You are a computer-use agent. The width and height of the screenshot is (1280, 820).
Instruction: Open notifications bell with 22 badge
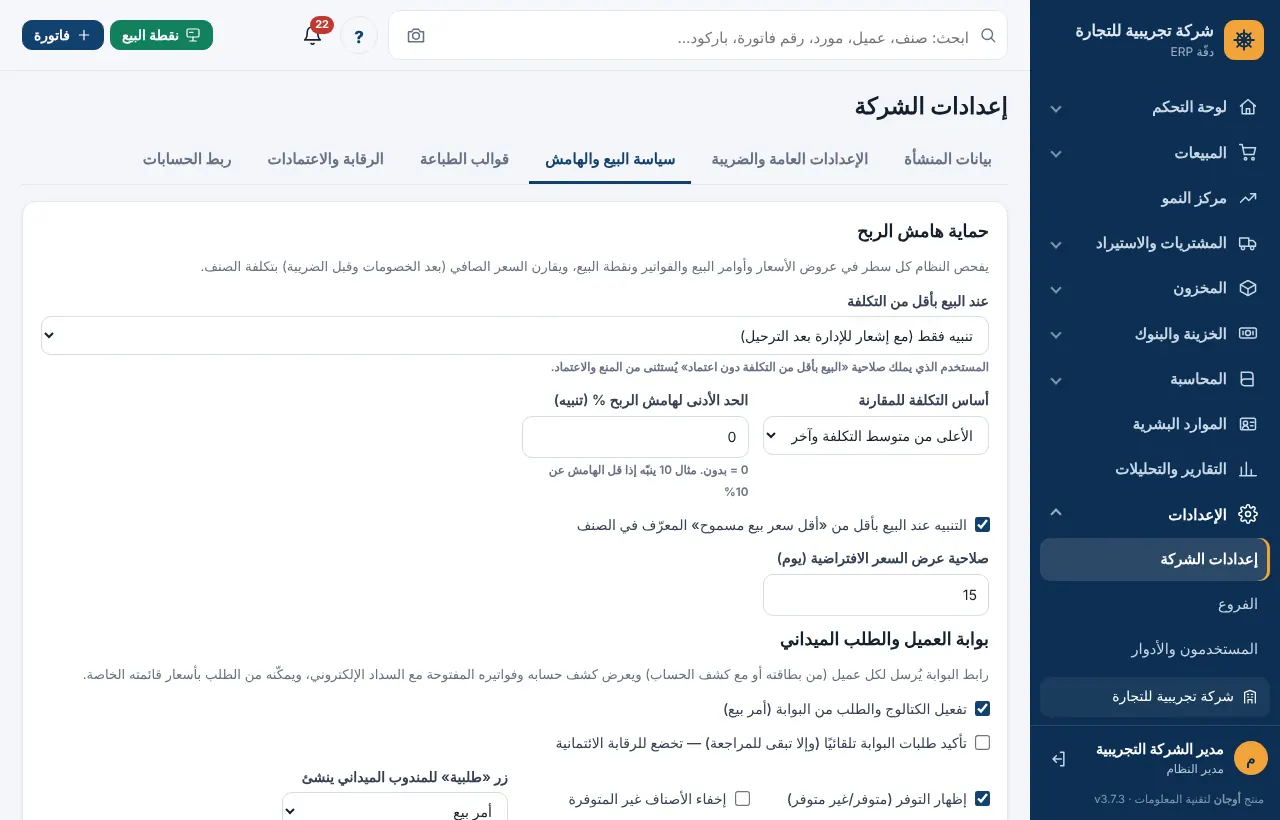(x=313, y=35)
